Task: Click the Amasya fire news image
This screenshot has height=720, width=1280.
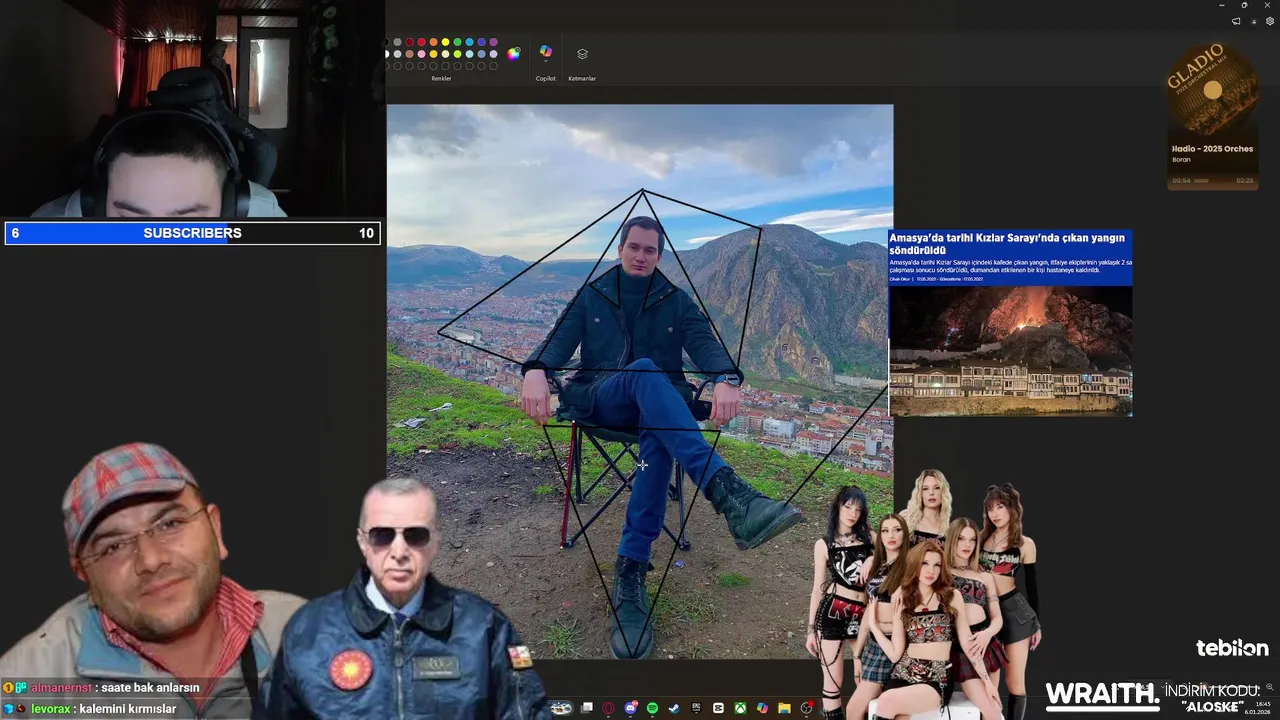Action: point(1011,351)
